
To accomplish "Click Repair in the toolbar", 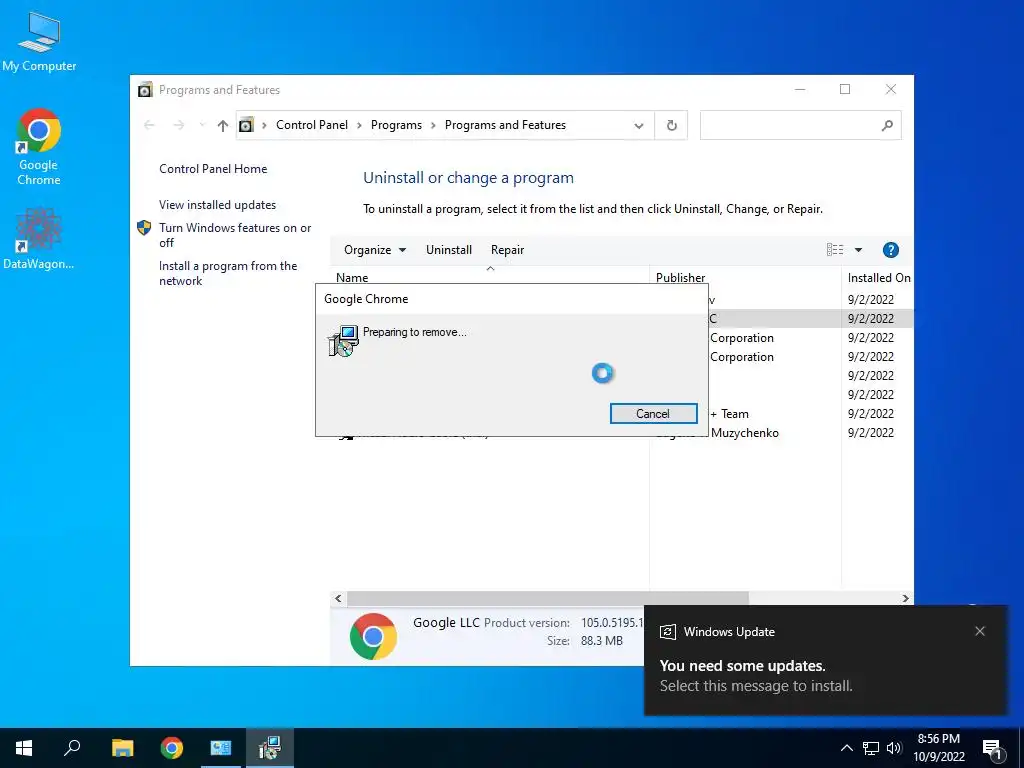I will tap(507, 250).
